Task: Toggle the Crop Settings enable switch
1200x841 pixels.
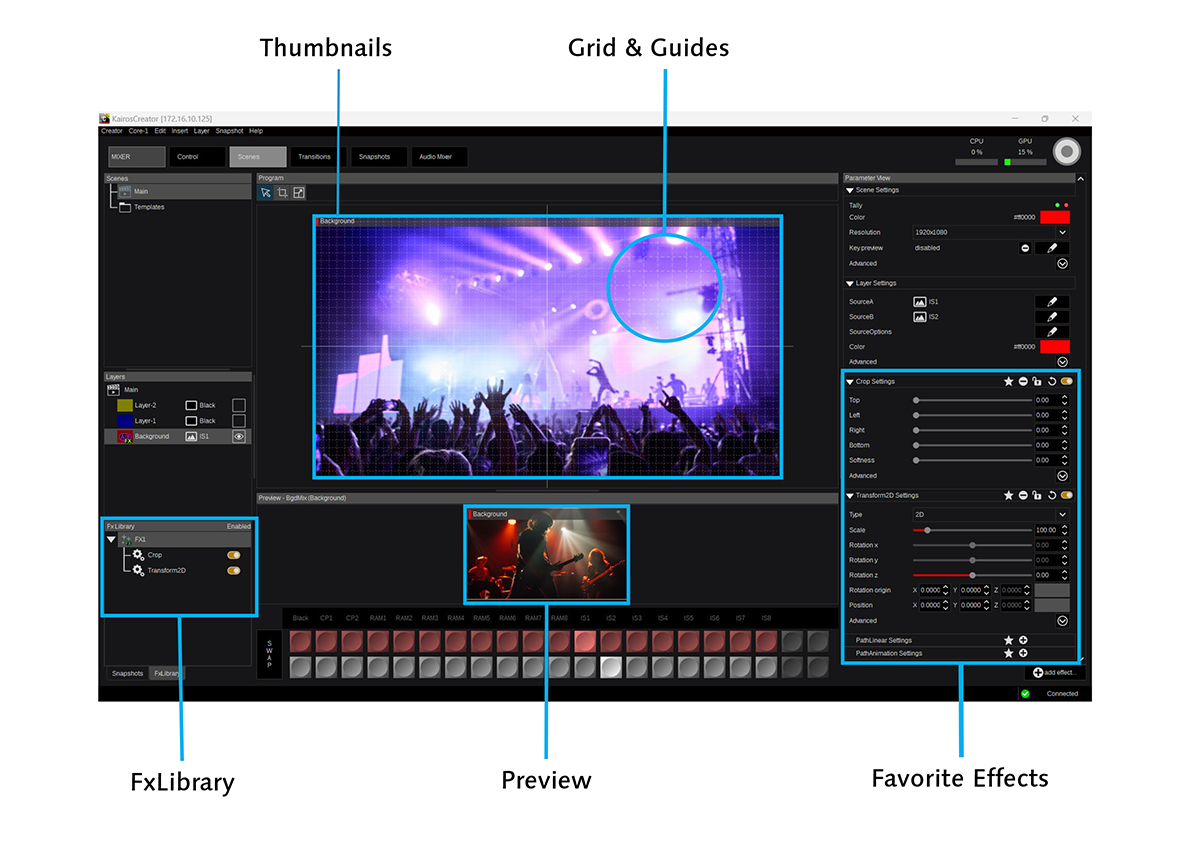Action: [x=1067, y=382]
